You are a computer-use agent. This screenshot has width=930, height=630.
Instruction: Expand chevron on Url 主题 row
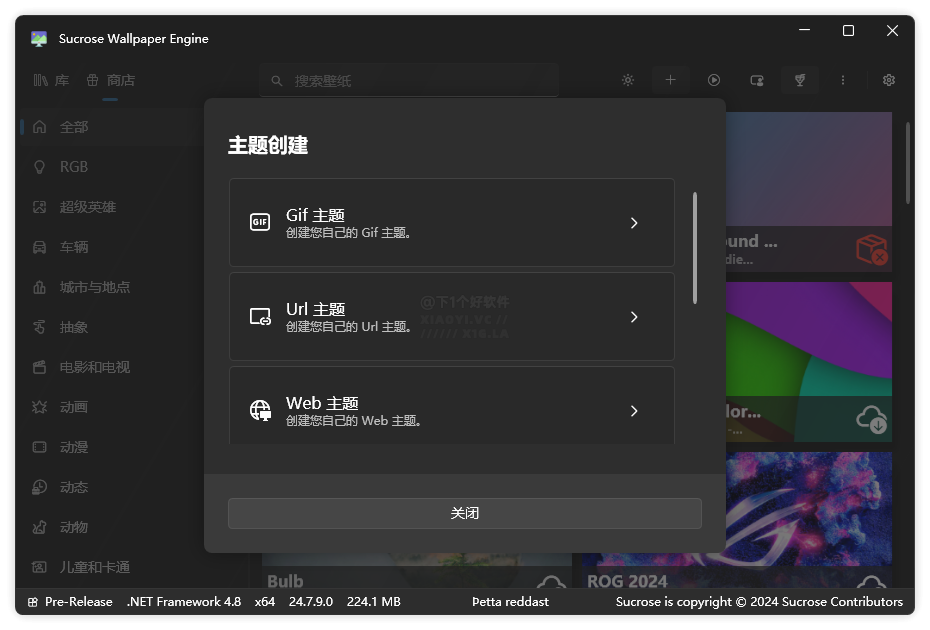click(634, 317)
